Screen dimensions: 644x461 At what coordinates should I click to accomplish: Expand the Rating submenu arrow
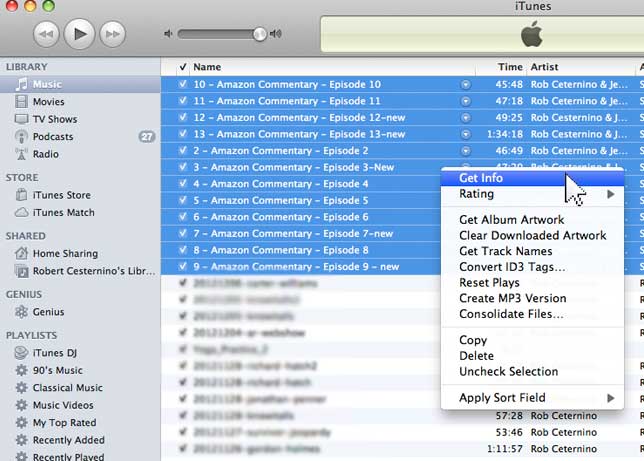611,194
